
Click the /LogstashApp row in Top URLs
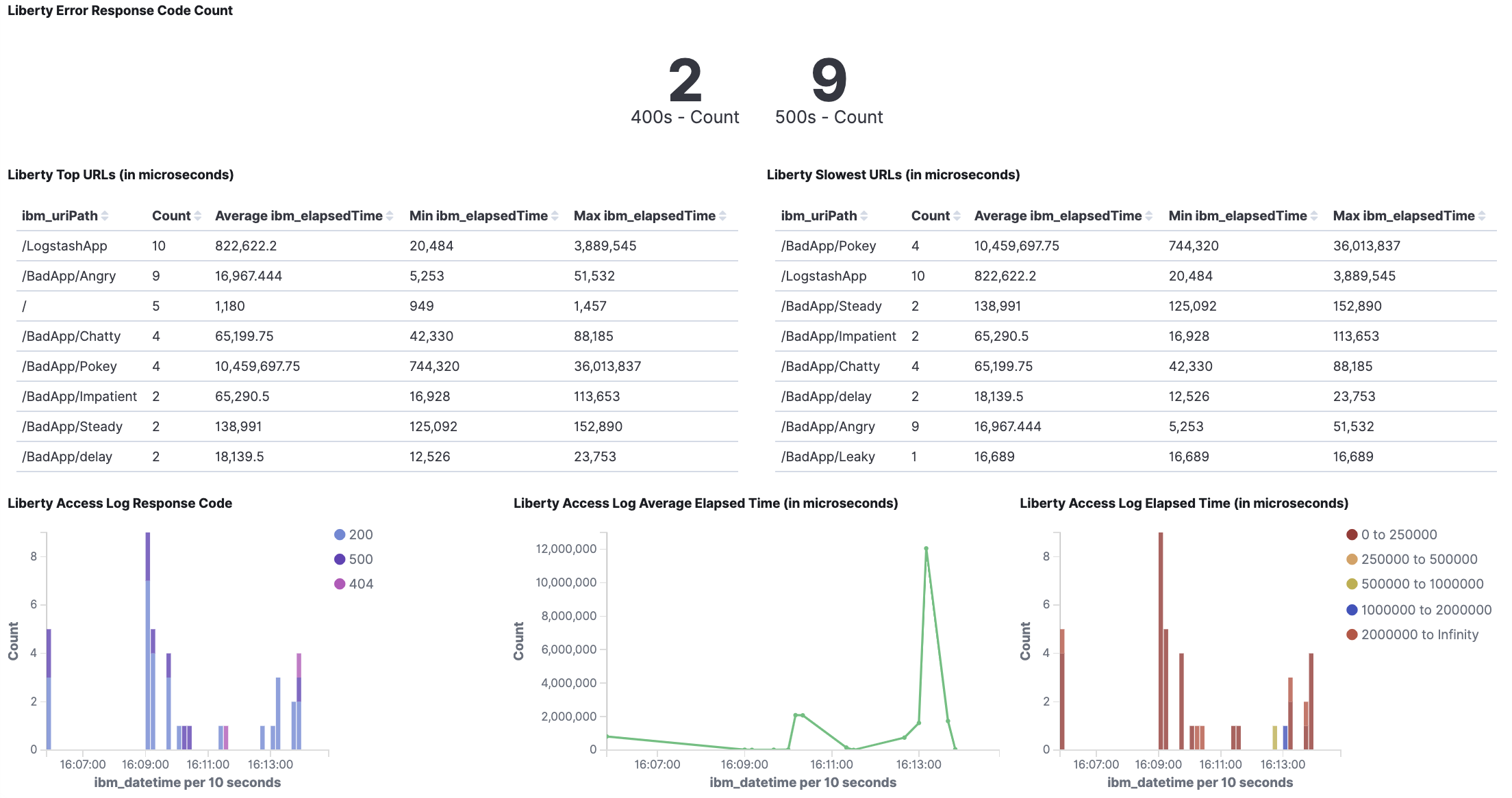pyautogui.click(x=64, y=246)
